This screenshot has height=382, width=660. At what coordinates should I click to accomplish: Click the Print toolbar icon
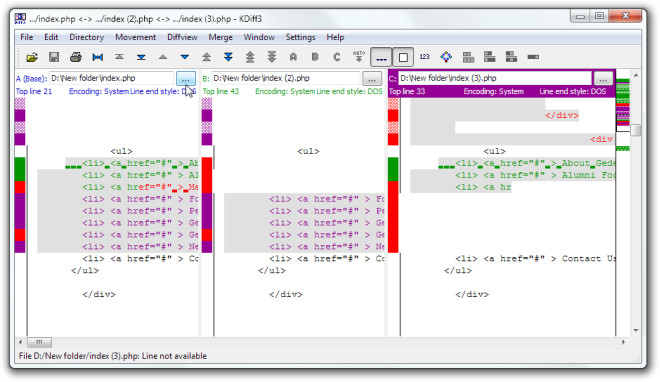coord(76,57)
